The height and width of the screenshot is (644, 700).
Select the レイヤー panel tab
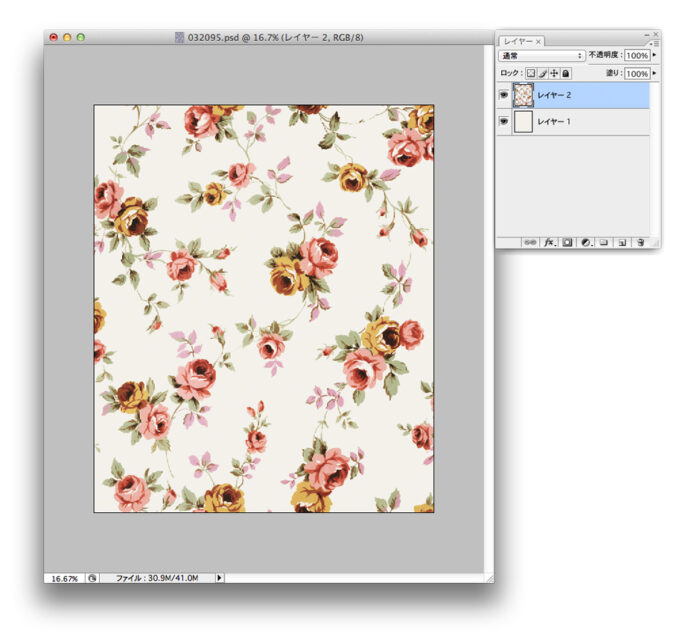(521, 41)
